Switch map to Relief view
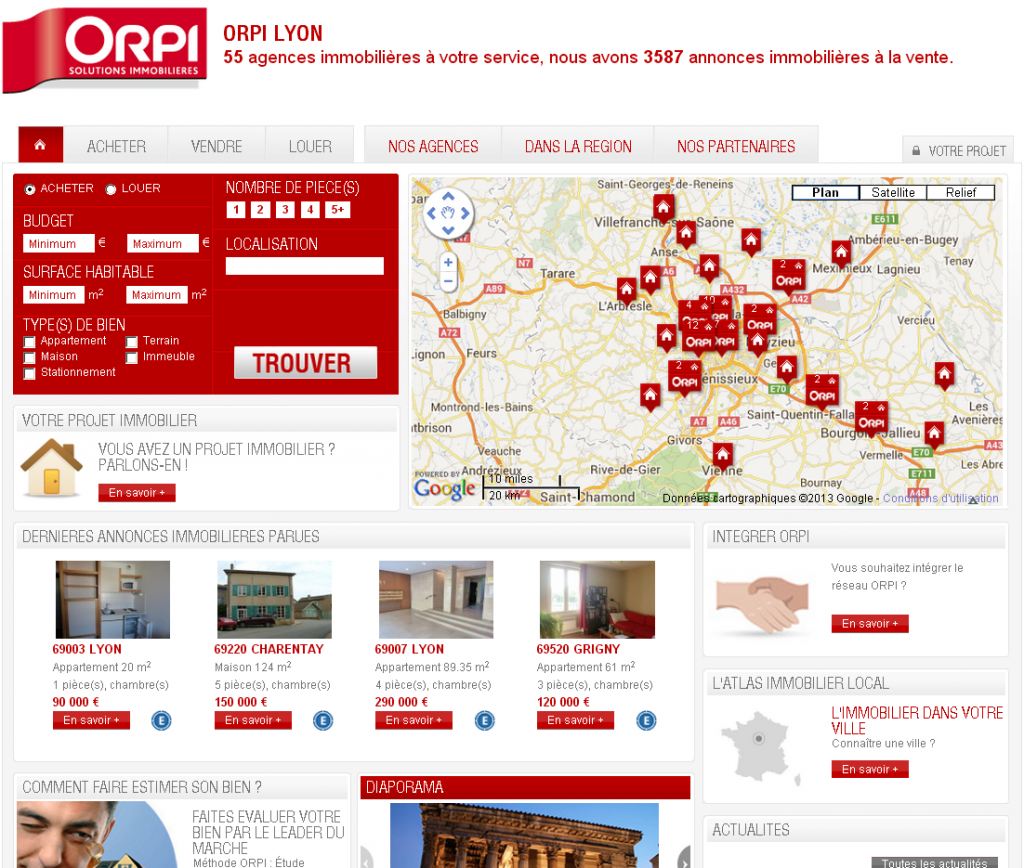Image resolution: width=1024 pixels, height=868 pixels. tap(961, 193)
